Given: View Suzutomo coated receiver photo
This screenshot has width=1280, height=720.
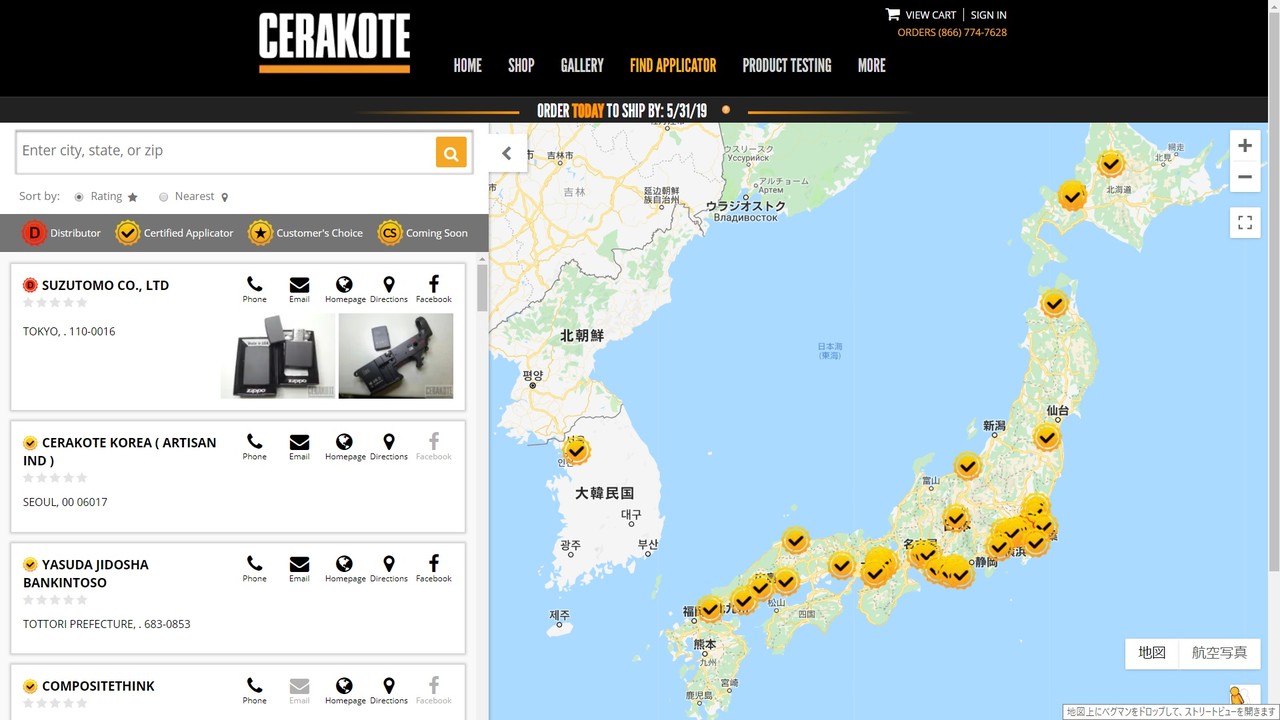Looking at the screenshot, I should [396, 356].
